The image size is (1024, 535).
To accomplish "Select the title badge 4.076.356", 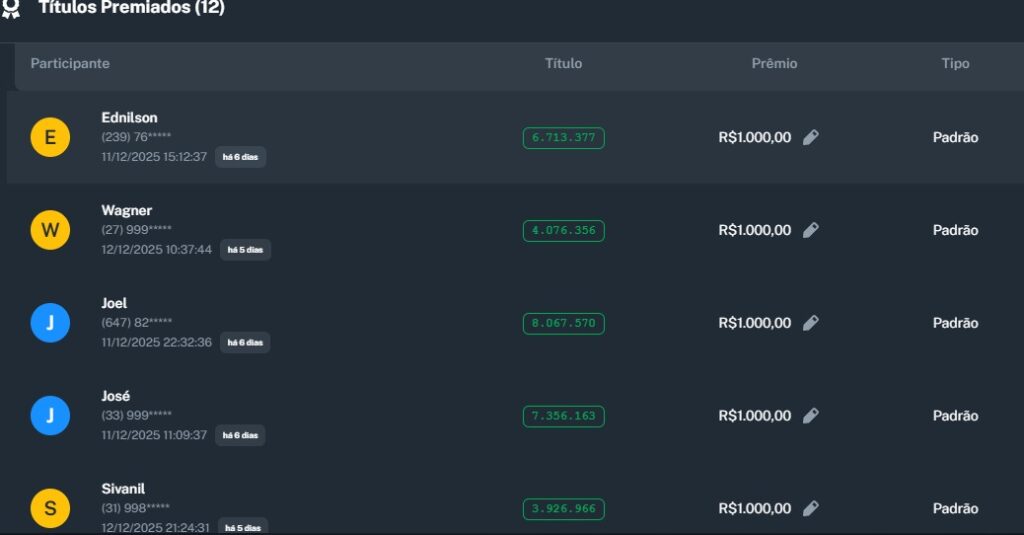I will point(563,231).
